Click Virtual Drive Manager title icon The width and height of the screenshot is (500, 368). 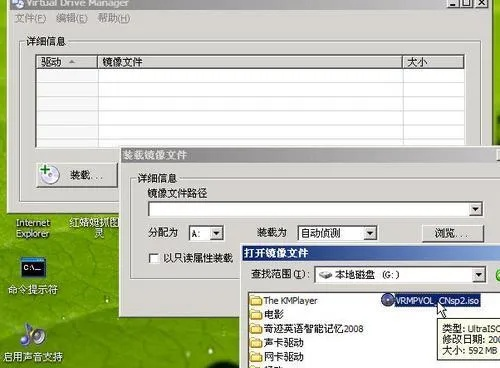click(x=18, y=4)
